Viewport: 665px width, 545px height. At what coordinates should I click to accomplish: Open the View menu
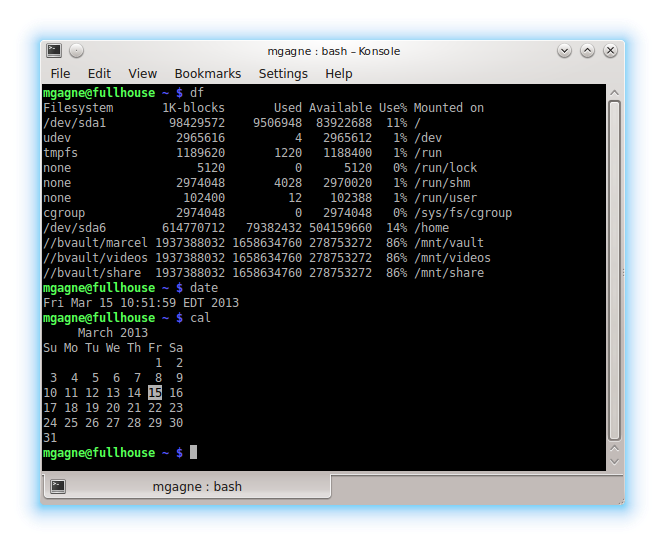pyautogui.click(x=142, y=74)
